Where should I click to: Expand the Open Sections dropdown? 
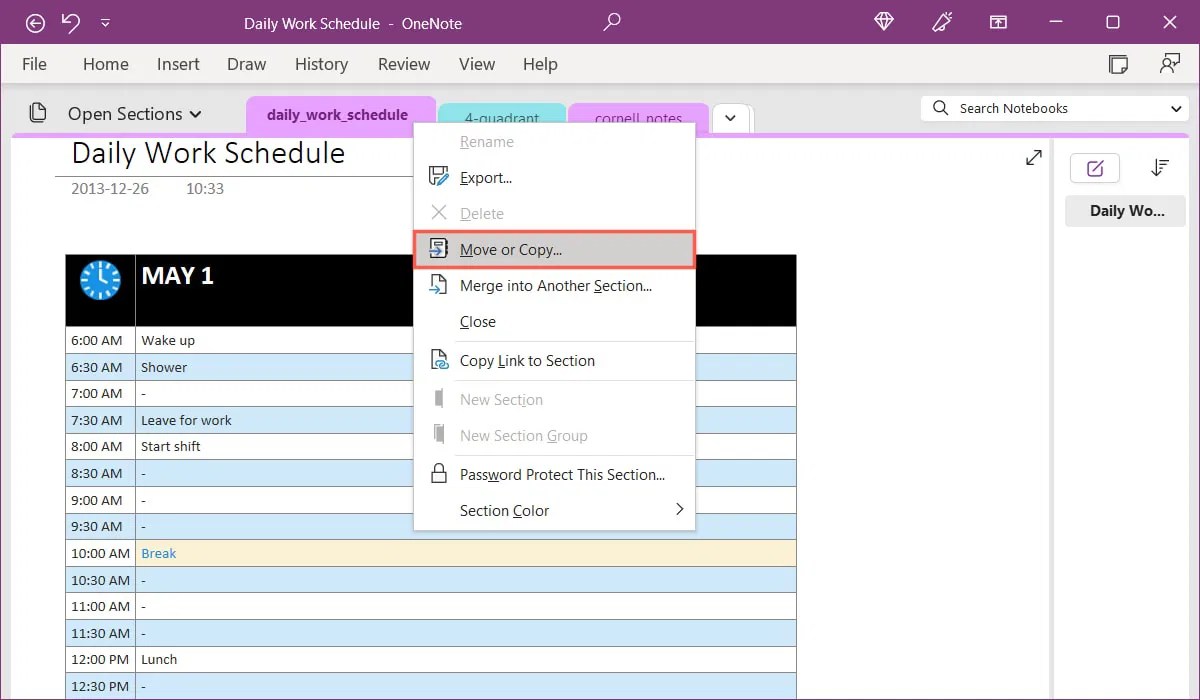[x=196, y=113]
